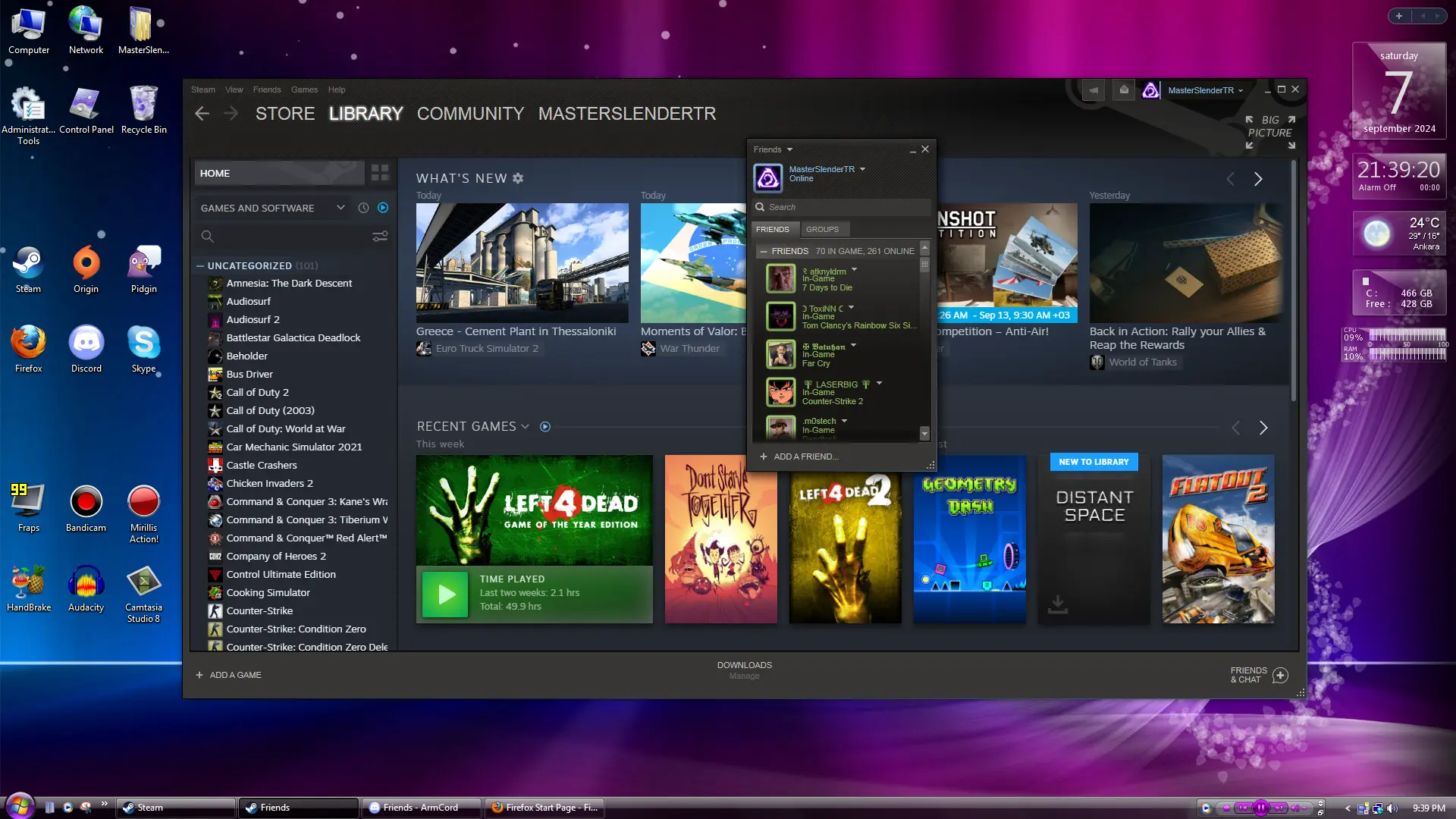Open the Origin desktop icon
The image size is (1456, 819).
pyautogui.click(x=86, y=269)
